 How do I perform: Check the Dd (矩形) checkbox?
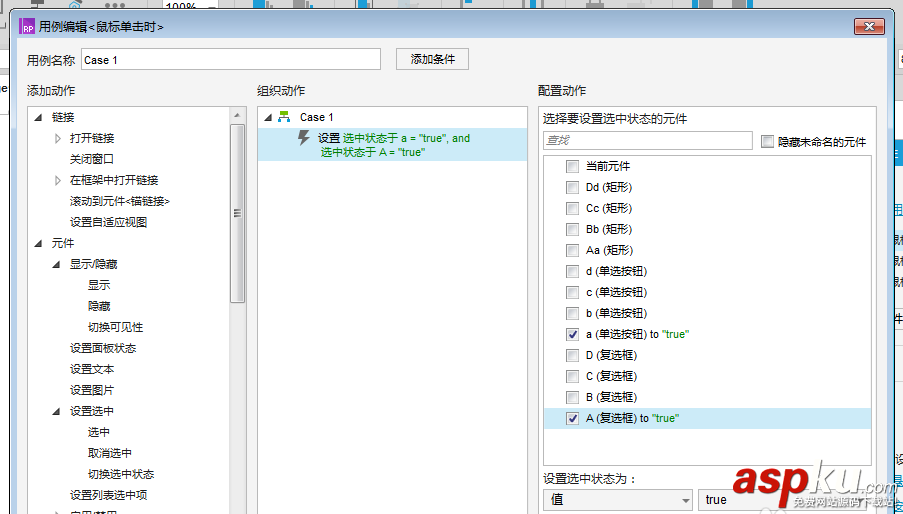[x=572, y=187]
